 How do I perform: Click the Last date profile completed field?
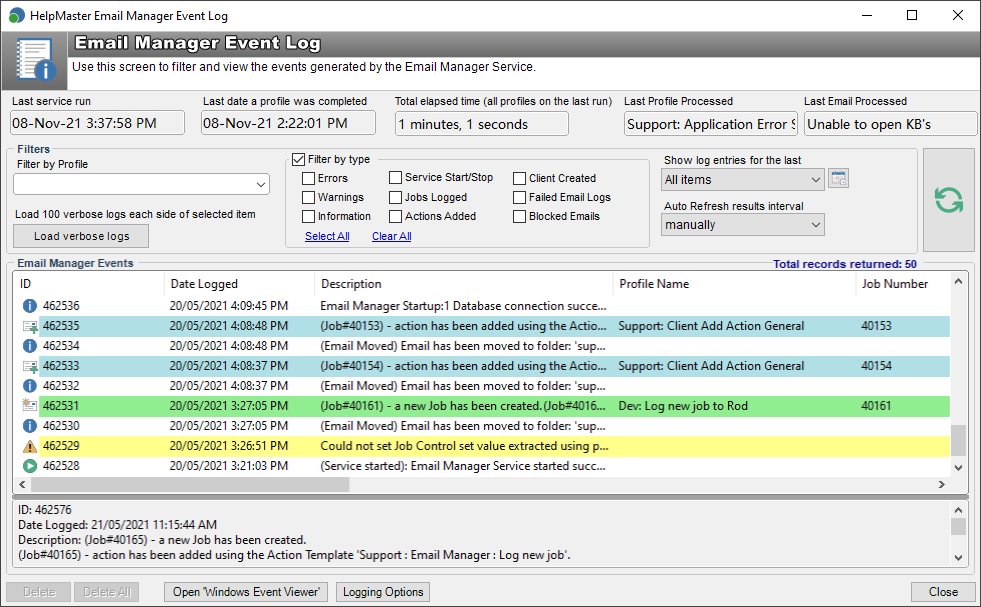coord(288,123)
